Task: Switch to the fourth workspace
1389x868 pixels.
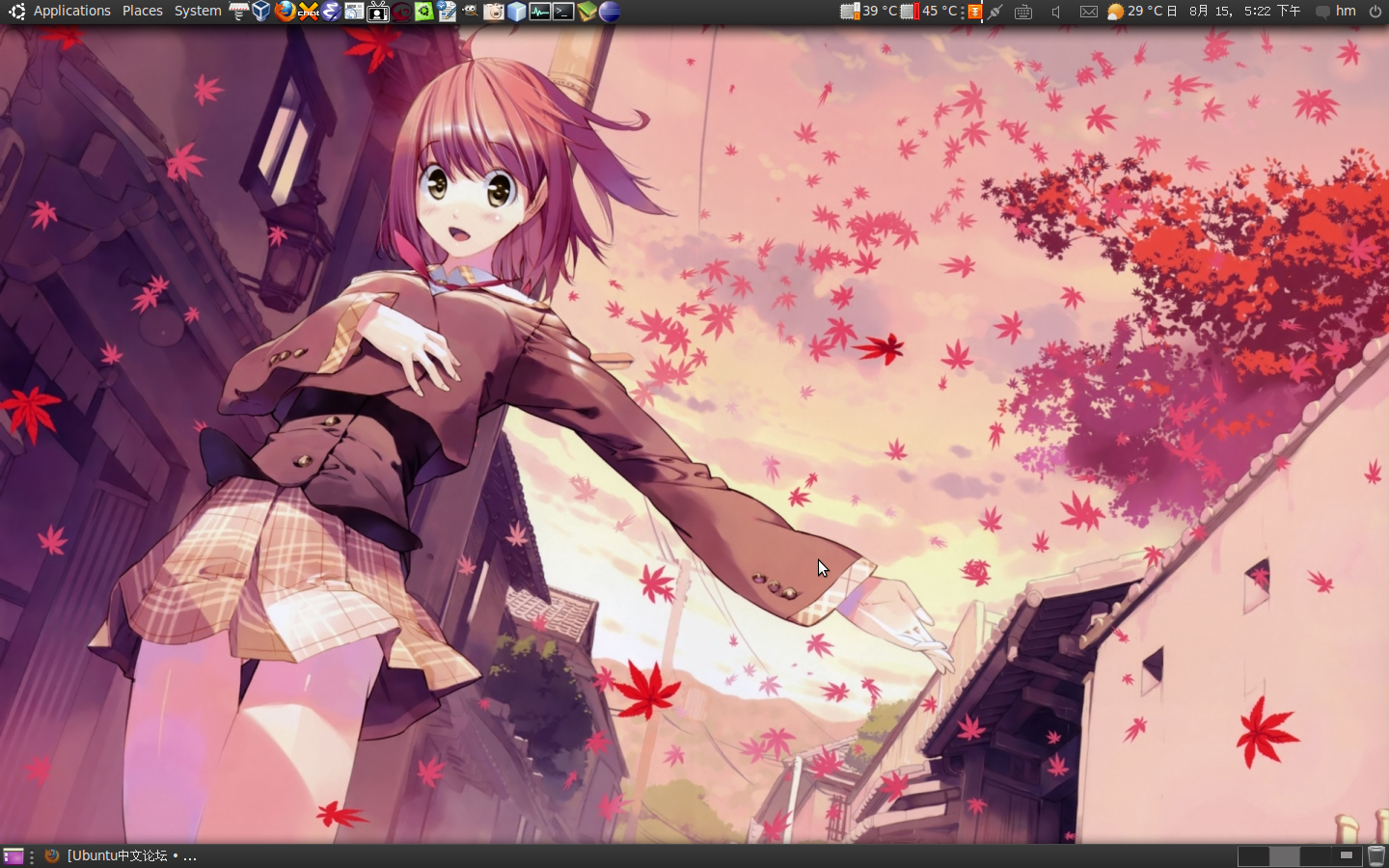Action: click(x=1346, y=856)
